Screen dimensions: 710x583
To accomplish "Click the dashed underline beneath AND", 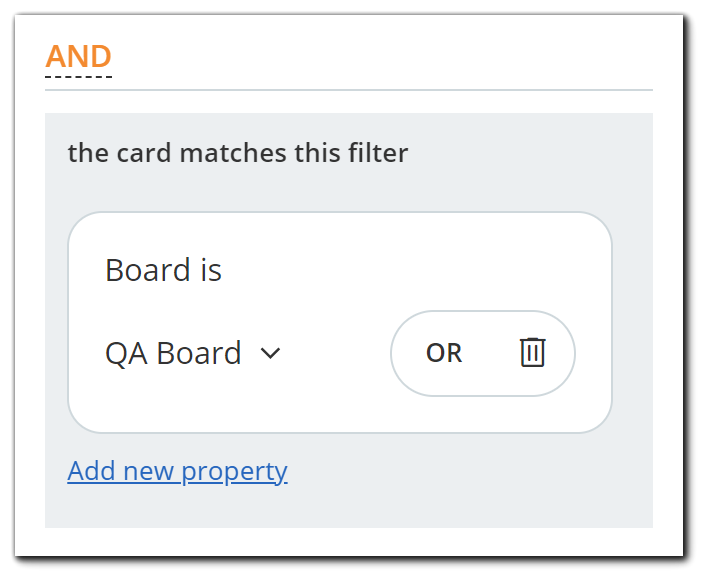I will 78,76.
